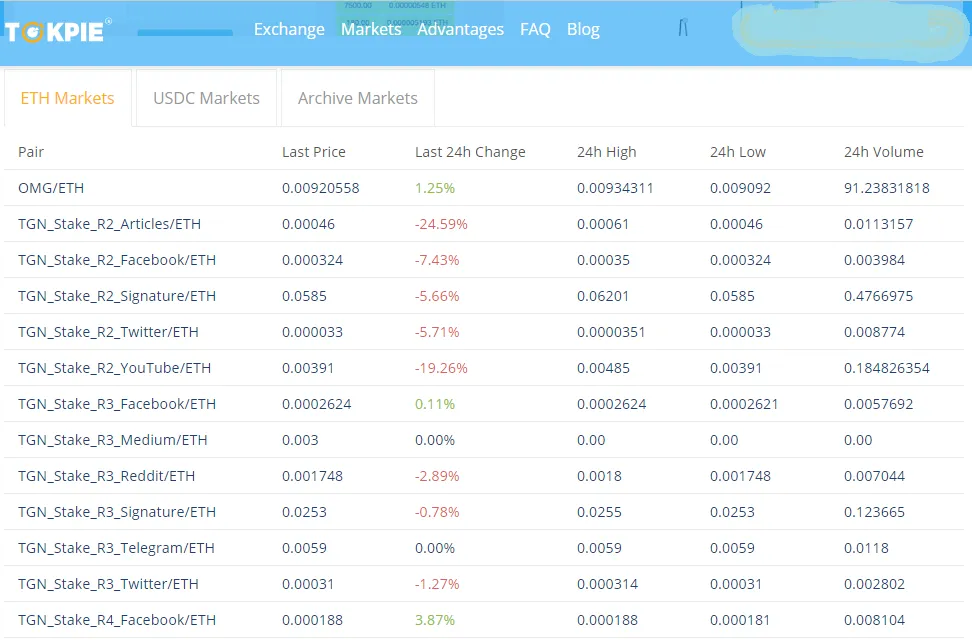The image size is (972, 640).
Task: Click the -1.27% change value
Action: 437,584
